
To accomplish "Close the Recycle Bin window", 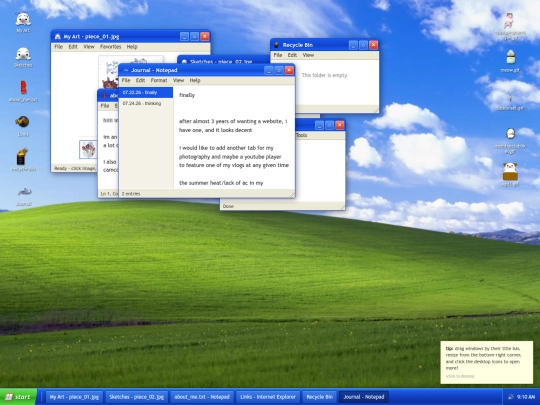I will pyautogui.click(x=374, y=45).
